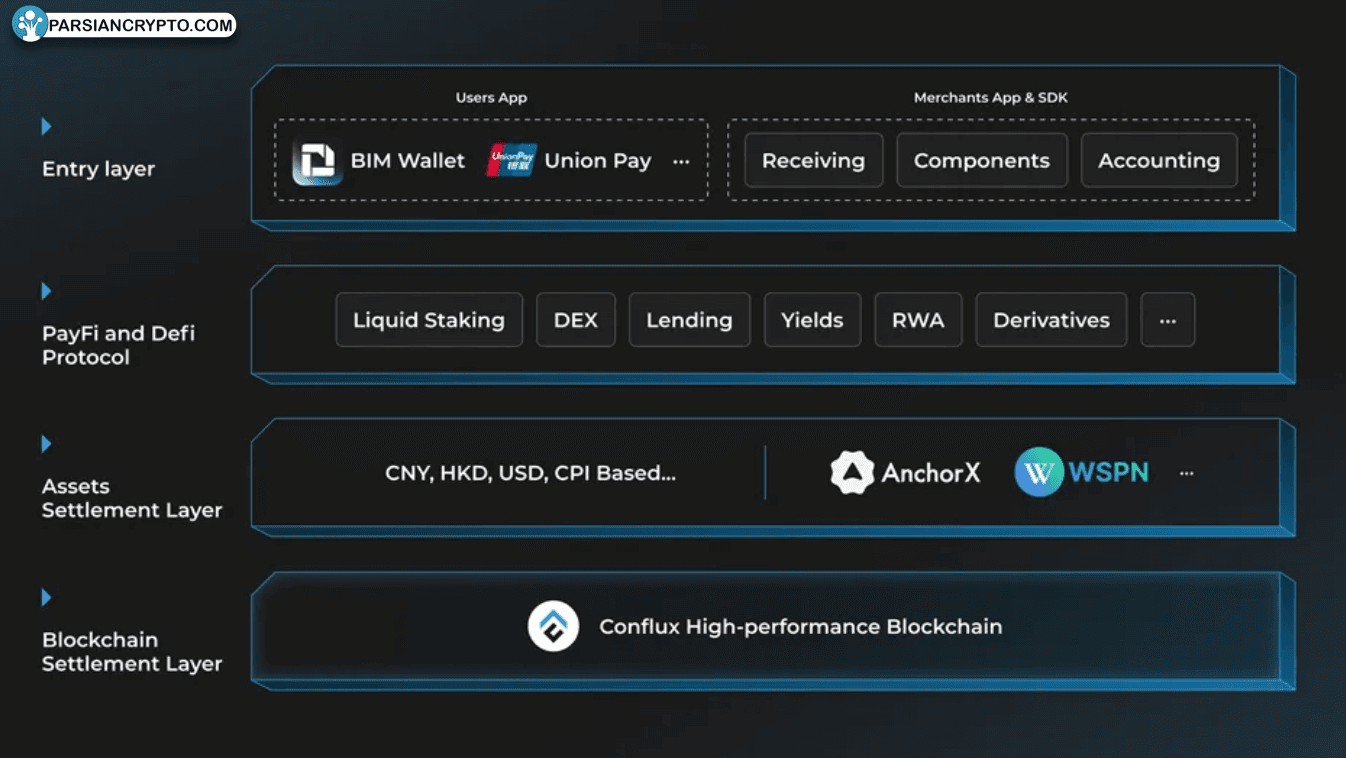The width and height of the screenshot is (1346, 758).
Task: Click the BIM Wallet label
Action: (x=407, y=160)
